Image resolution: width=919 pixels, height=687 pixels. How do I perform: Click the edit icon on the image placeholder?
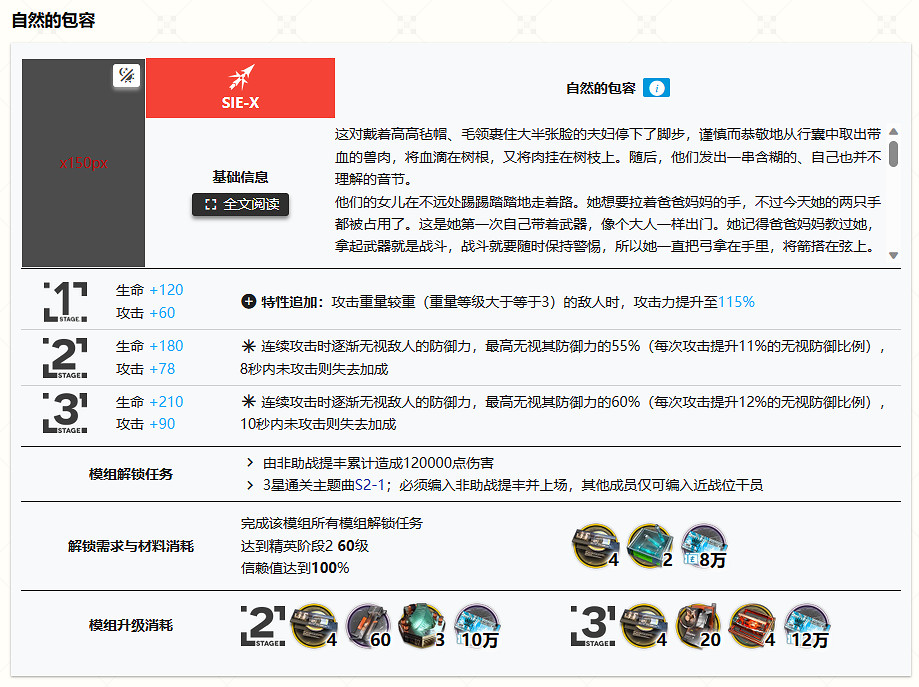click(x=126, y=77)
